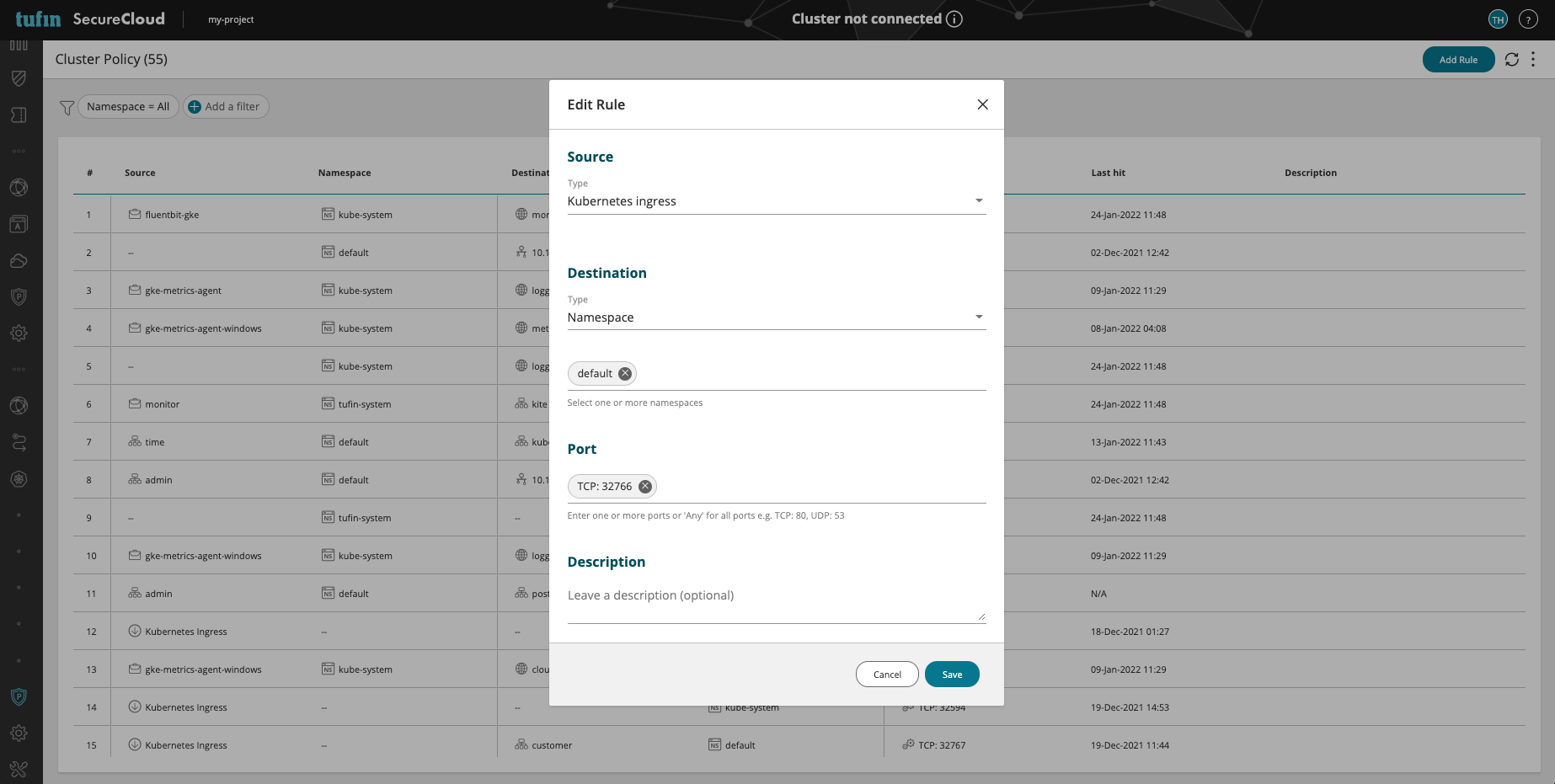Remove the TCP: 32766 port chip
1555x784 pixels.
coord(645,487)
